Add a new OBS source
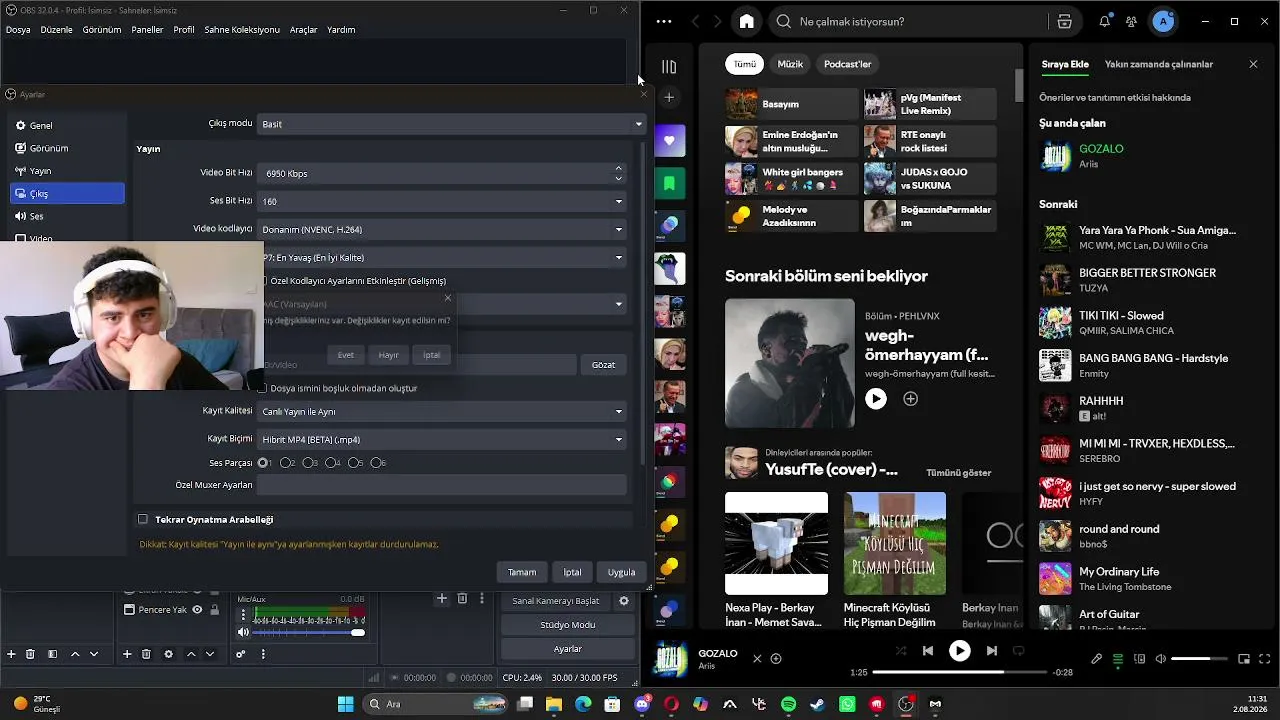The width and height of the screenshot is (1280, 720). click(127, 654)
